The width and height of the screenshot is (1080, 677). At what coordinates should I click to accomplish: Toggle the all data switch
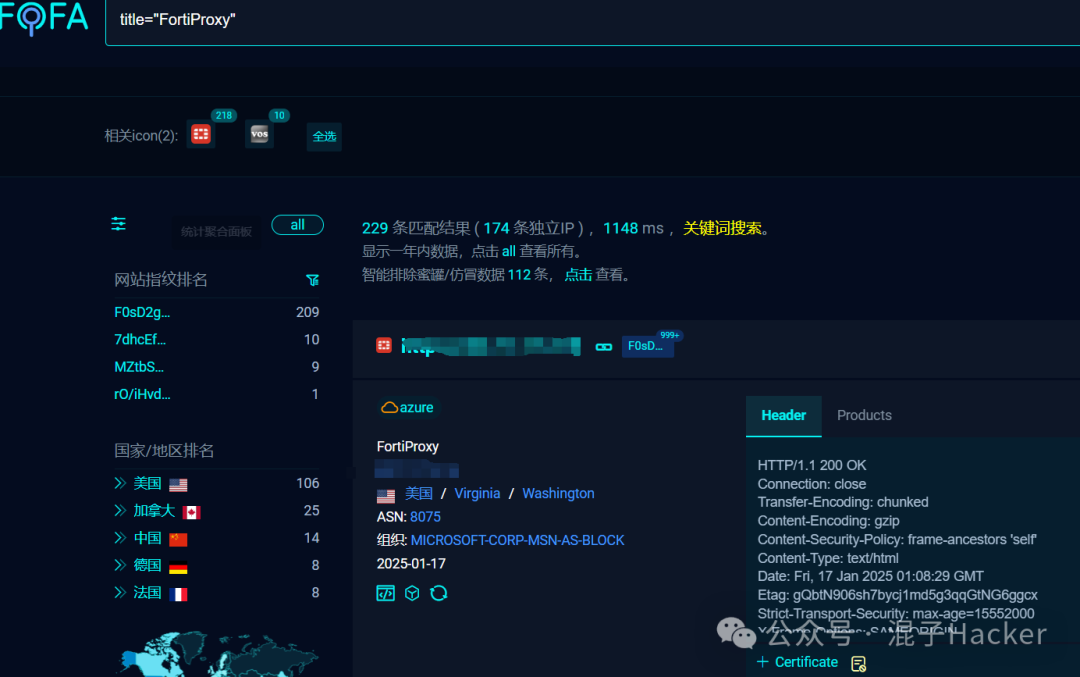tap(298, 225)
